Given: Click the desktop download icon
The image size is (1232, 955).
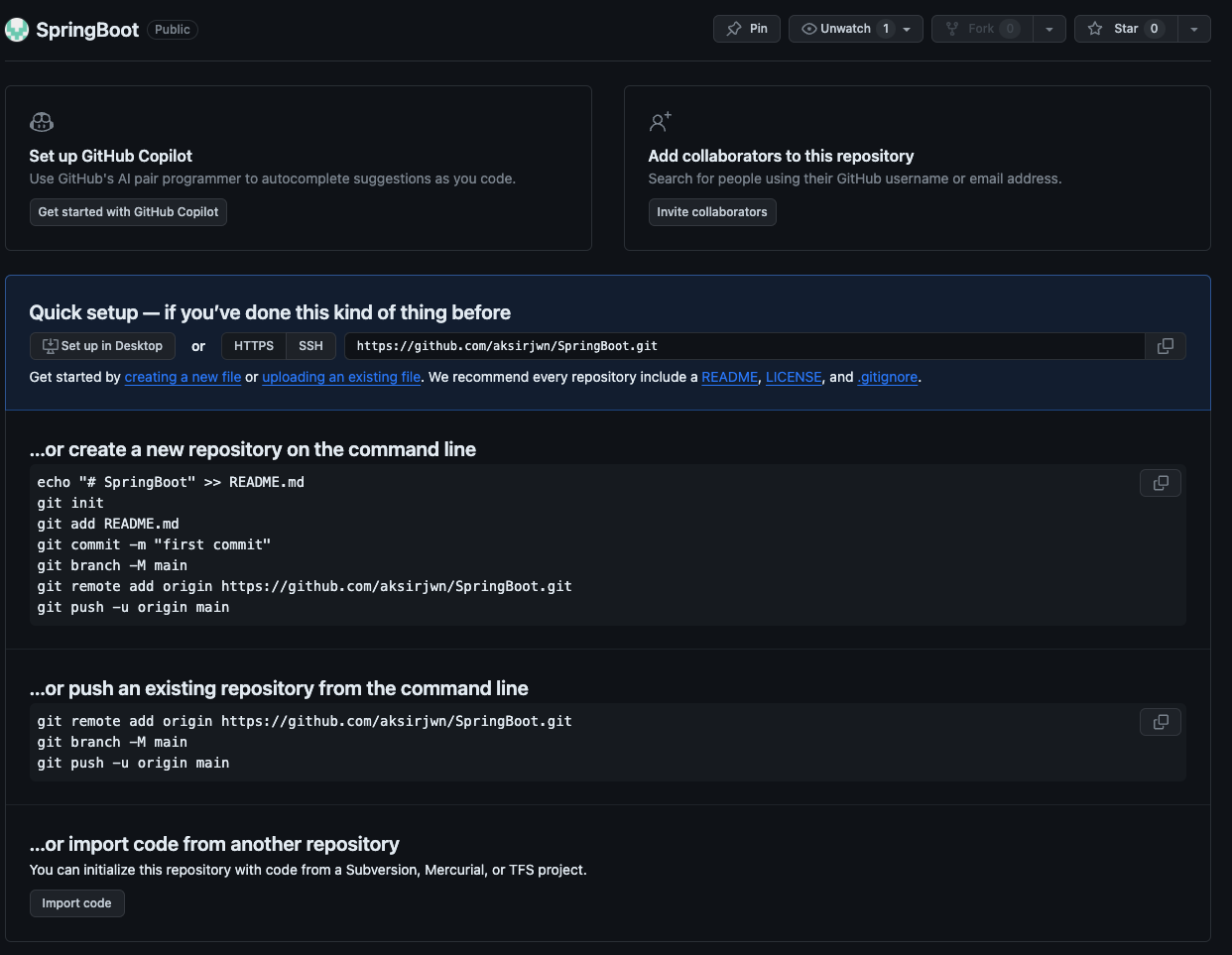Looking at the screenshot, I should [51, 346].
